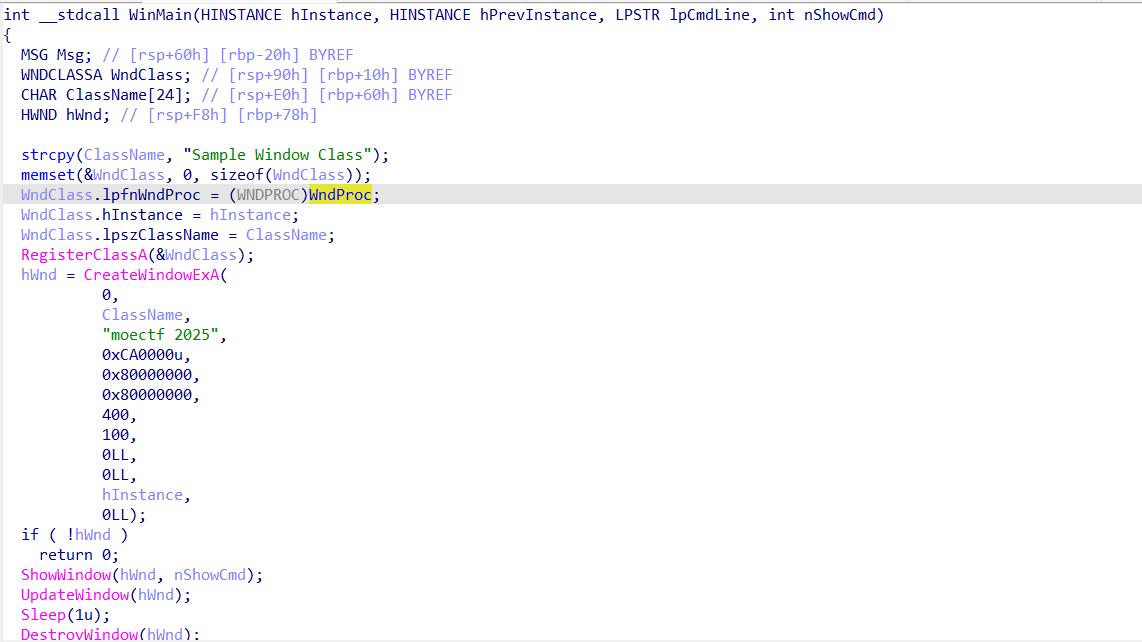The height and width of the screenshot is (642, 1142).
Task: Click the highlighted WndProc function name
Action: tap(340, 195)
